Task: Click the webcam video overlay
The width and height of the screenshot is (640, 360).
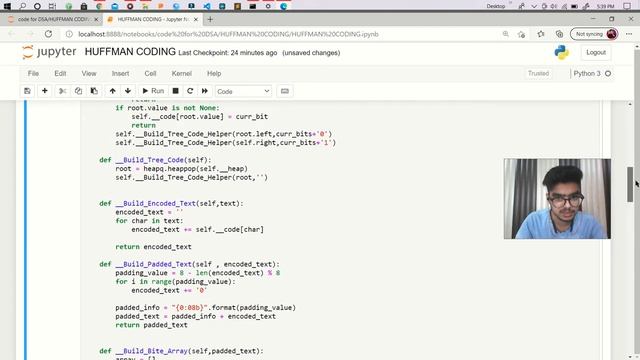Action: coord(557,199)
